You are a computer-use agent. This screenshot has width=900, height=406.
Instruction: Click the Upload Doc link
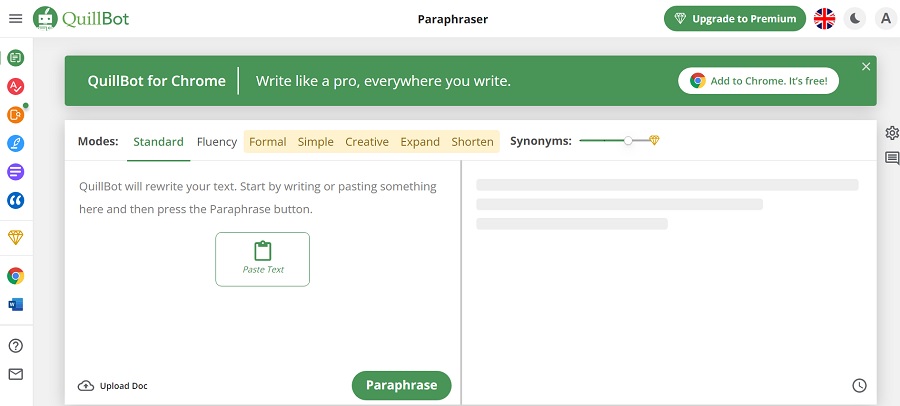[123, 386]
